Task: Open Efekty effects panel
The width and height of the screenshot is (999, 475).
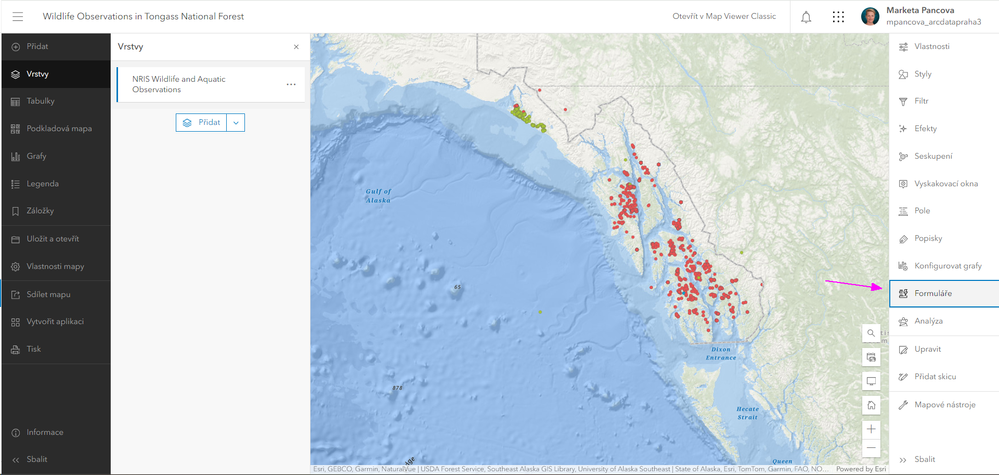Action: coord(944,129)
